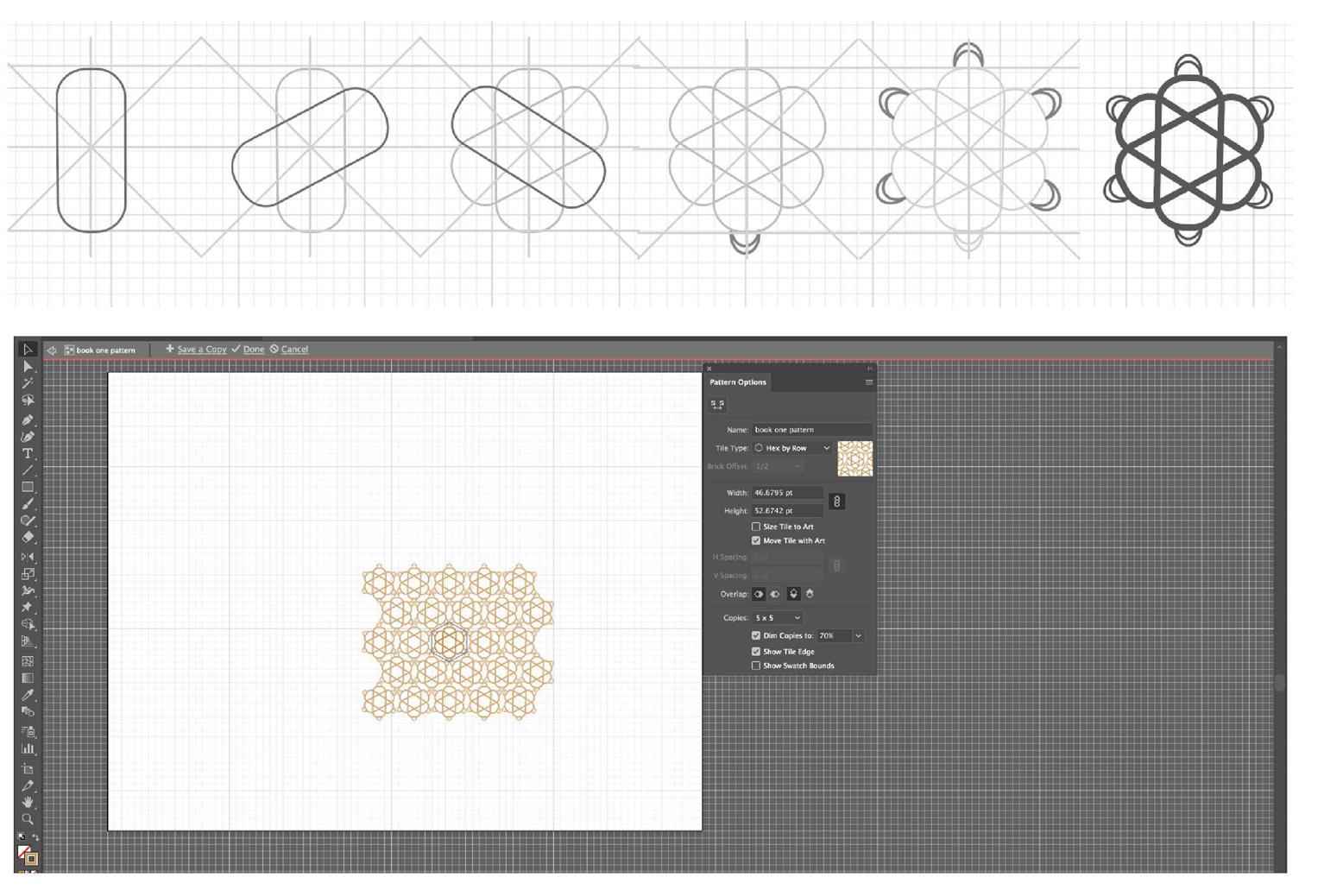Viewport: 1324px width, 896px height.
Task: Select the Width tool
Action: pyautogui.click(x=28, y=591)
